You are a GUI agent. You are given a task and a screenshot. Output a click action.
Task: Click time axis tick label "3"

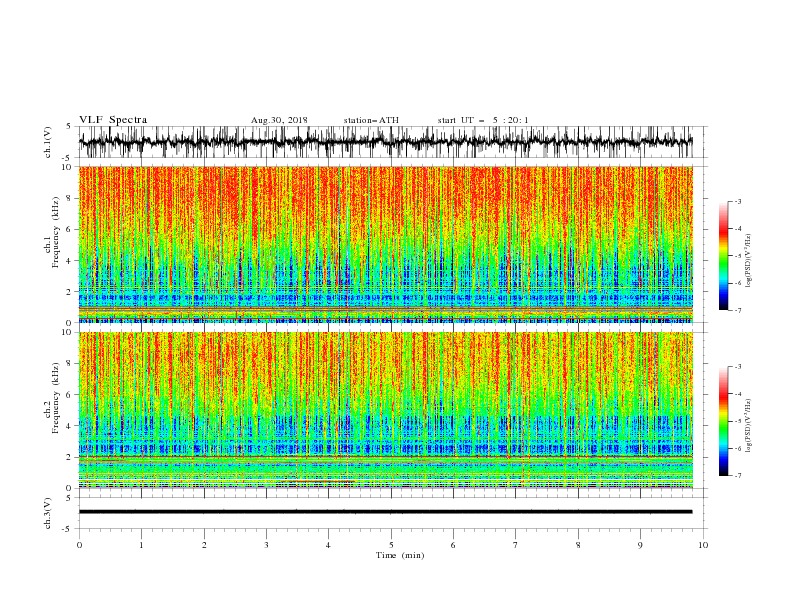click(x=266, y=545)
